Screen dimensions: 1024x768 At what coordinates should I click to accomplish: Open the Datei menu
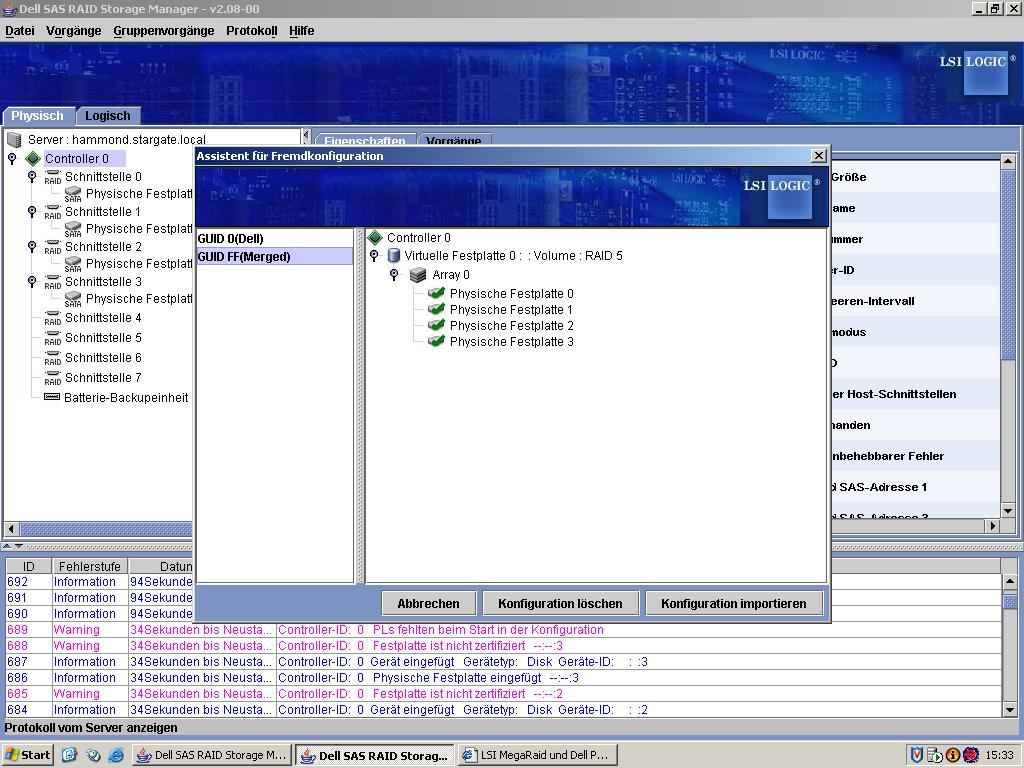click(20, 31)
